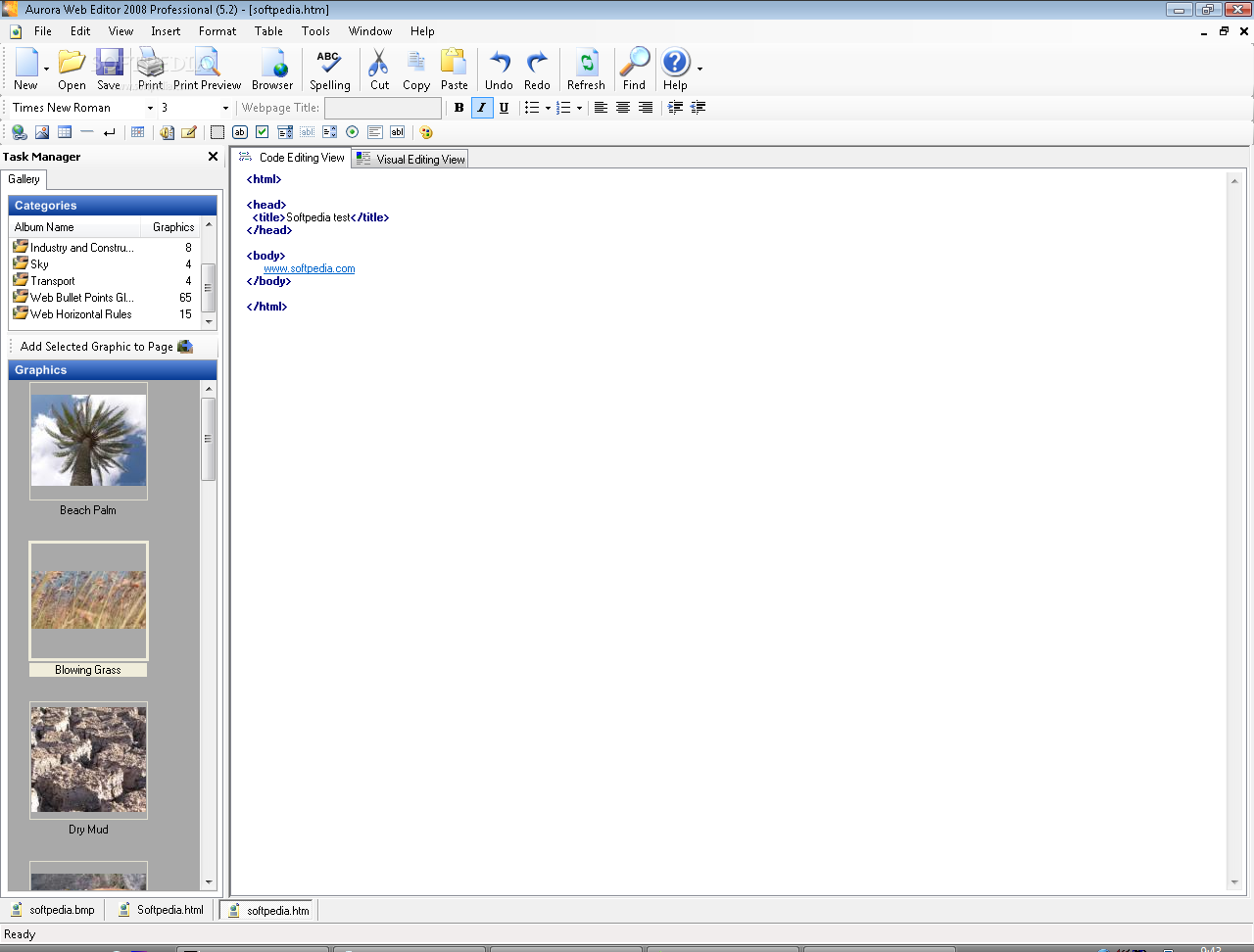Toggle Underline formatting
This screenshot has width=1254, height=952.
(x=504, y=108)
